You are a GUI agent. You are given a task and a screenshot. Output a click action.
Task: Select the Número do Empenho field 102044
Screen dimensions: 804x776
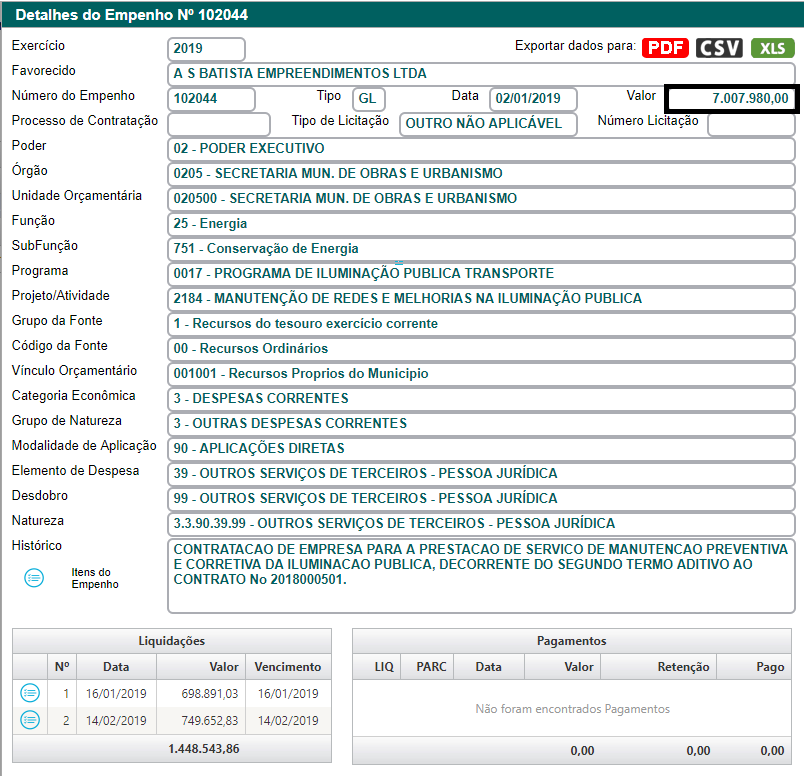tap(211, 99)
